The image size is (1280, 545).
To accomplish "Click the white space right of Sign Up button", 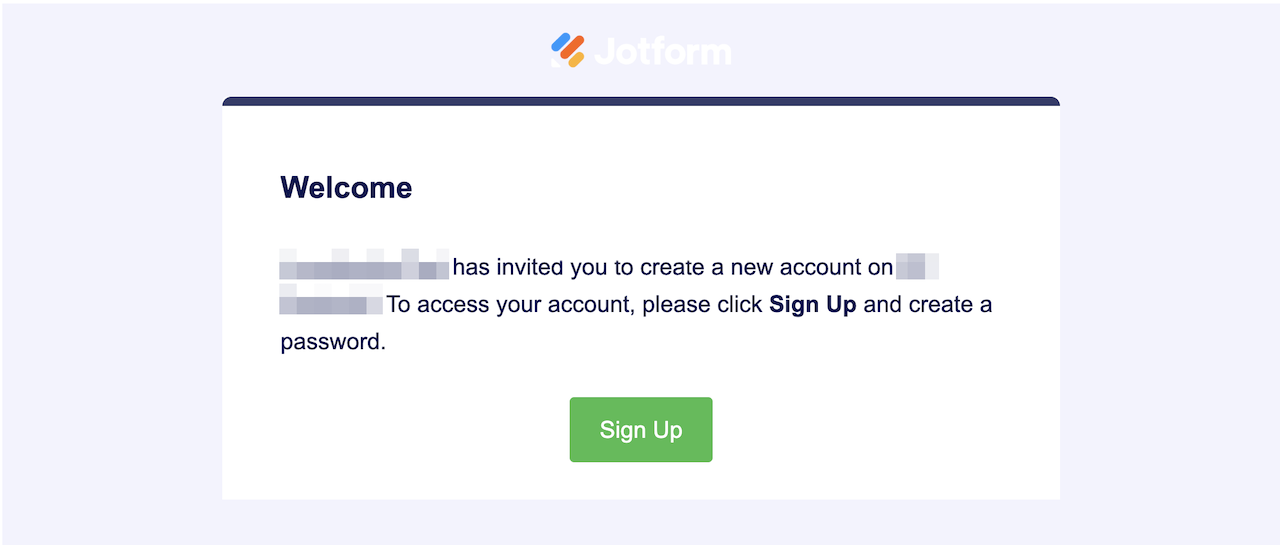I will pyautogui.click(x=880, y=430).
